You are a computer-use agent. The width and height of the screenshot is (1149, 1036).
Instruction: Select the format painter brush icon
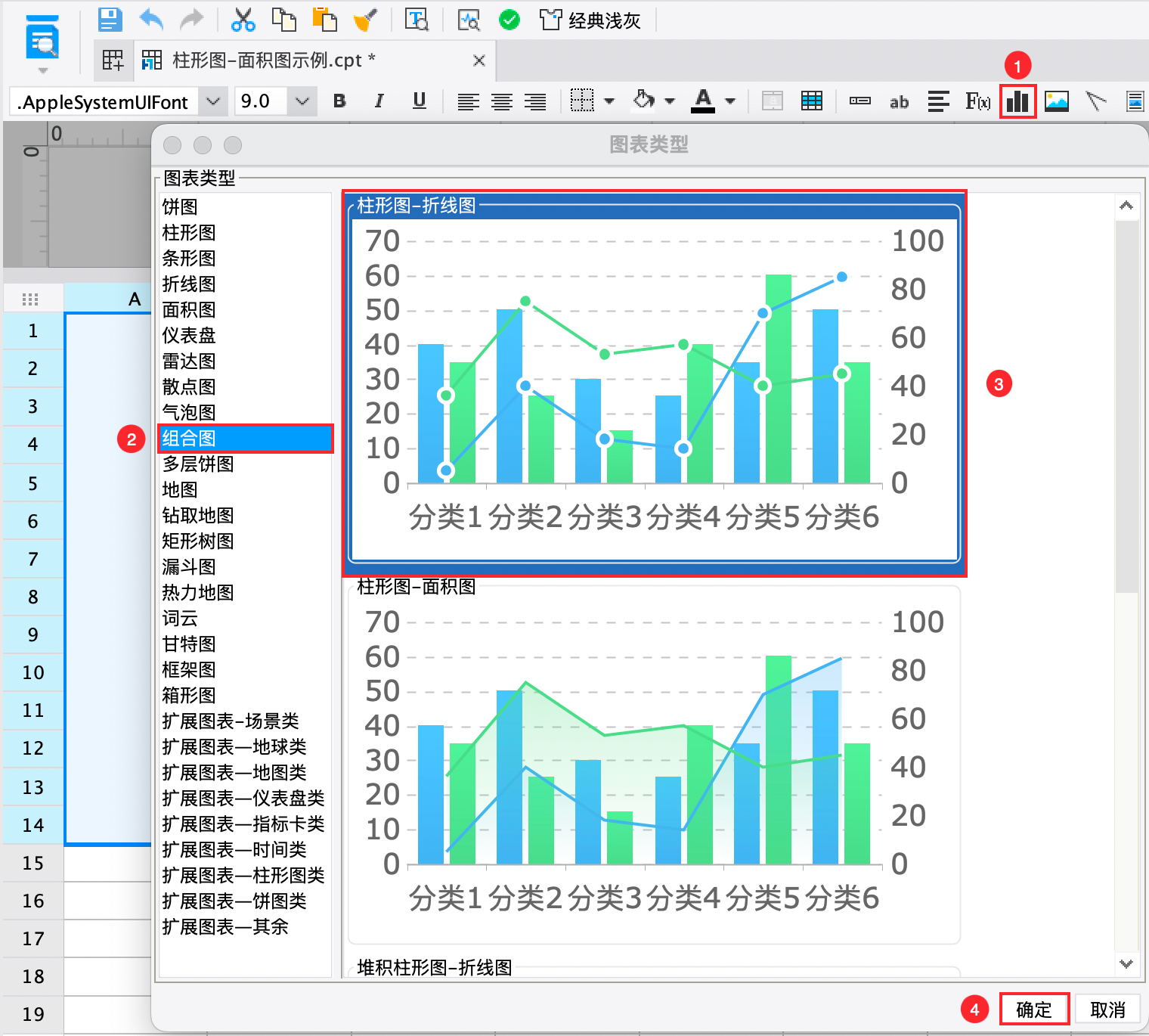tap(365, 20)
